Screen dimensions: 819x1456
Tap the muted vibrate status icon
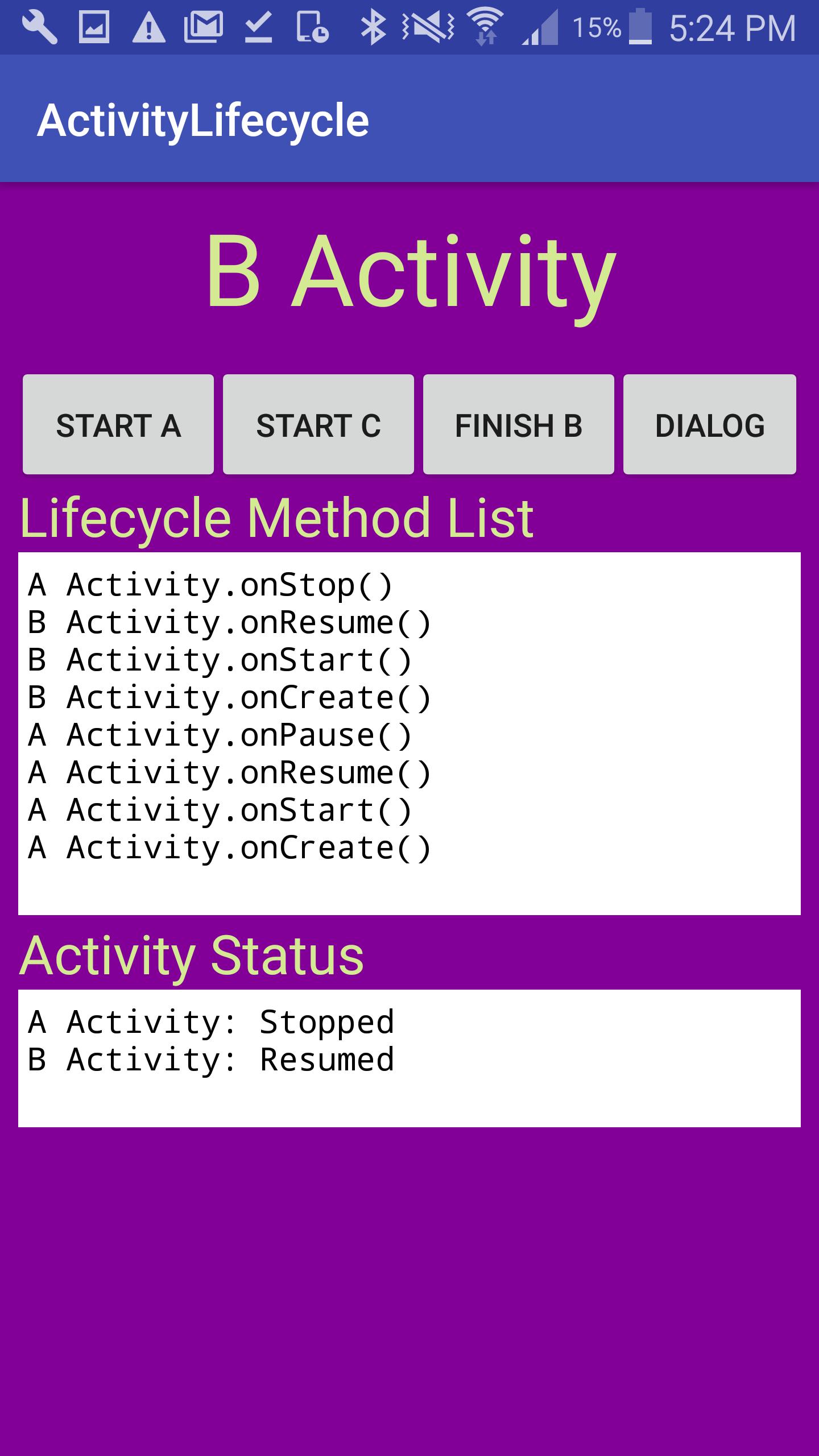428,28
